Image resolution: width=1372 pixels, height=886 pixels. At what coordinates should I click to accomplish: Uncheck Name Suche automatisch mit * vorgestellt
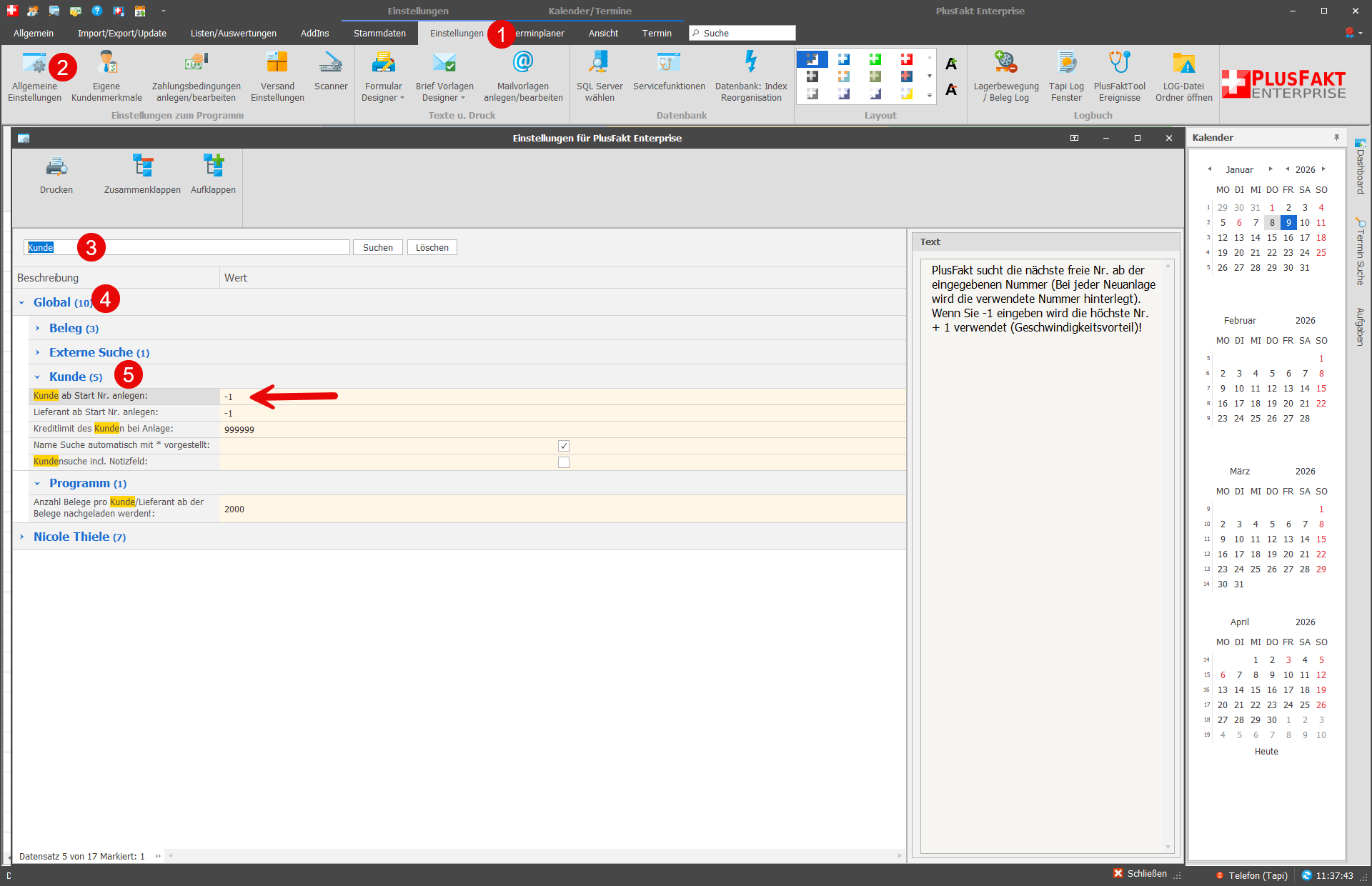click(564, 446)
